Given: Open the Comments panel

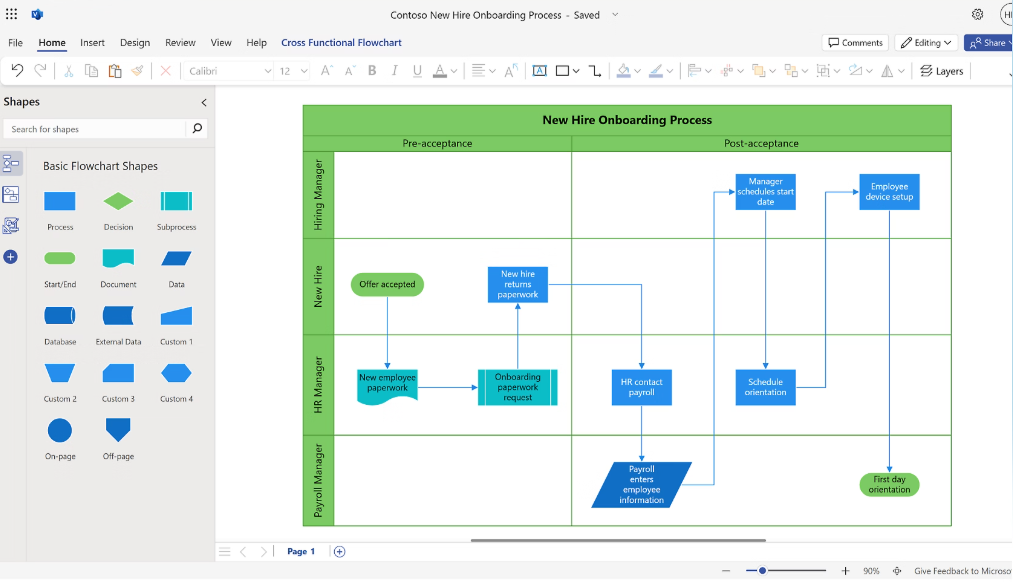Looking at the screenshot, I should [x=855, y=42].
